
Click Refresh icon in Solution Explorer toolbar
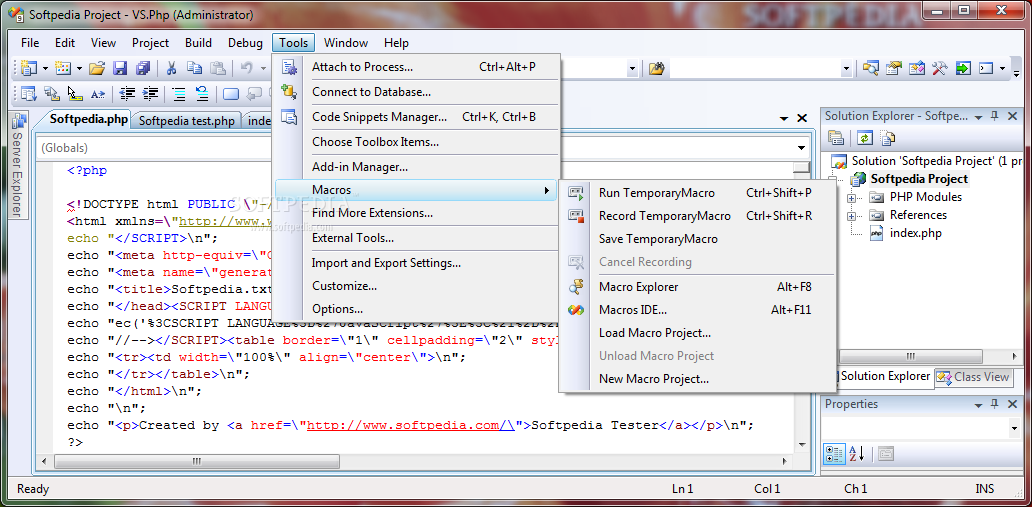tap(864, 138)
